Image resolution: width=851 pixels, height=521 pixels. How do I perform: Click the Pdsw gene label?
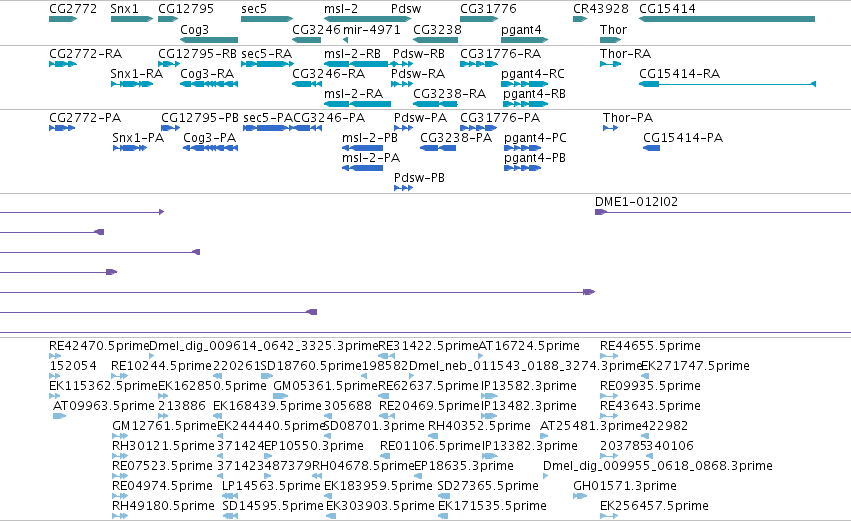406,9
